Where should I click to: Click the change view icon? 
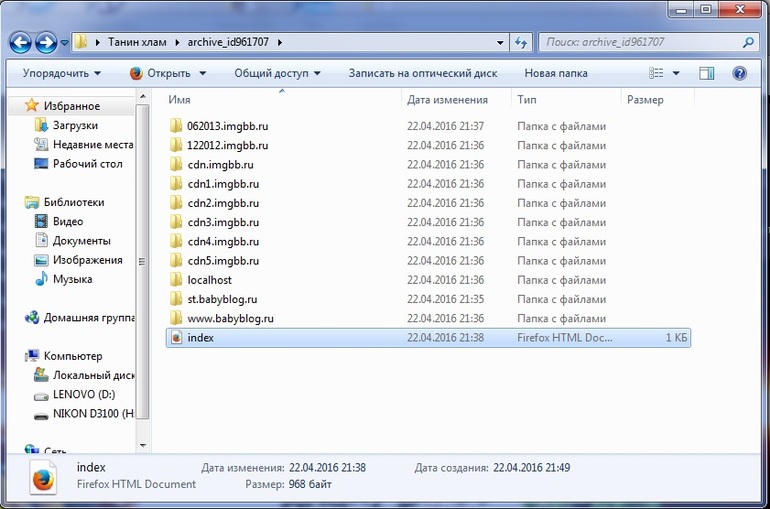coord(656,73)
